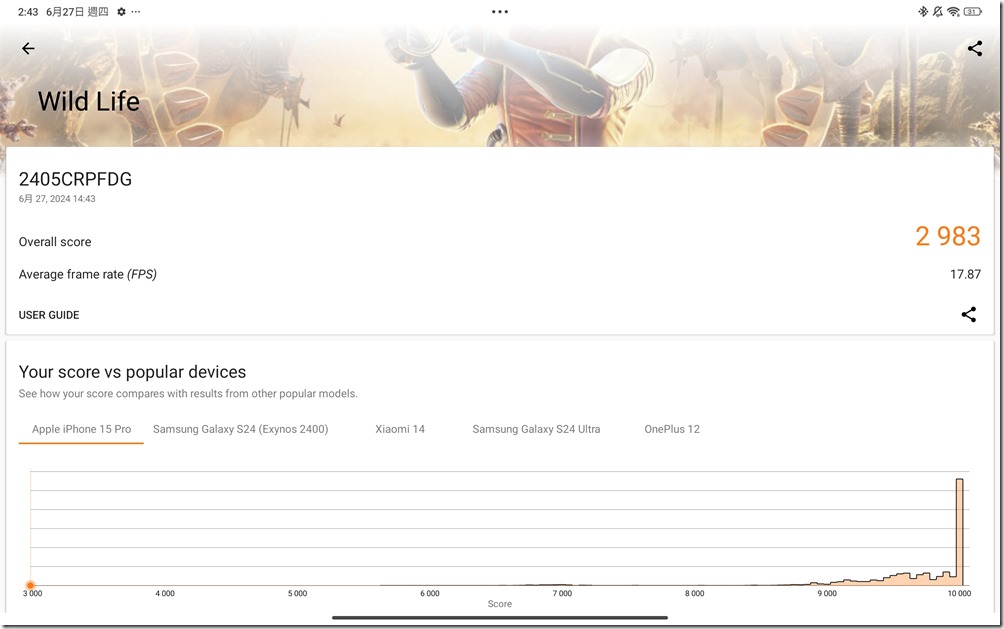Click the 17.87 frame rate value
This screenshot has height=629, width=1004.
pos(965,274)
